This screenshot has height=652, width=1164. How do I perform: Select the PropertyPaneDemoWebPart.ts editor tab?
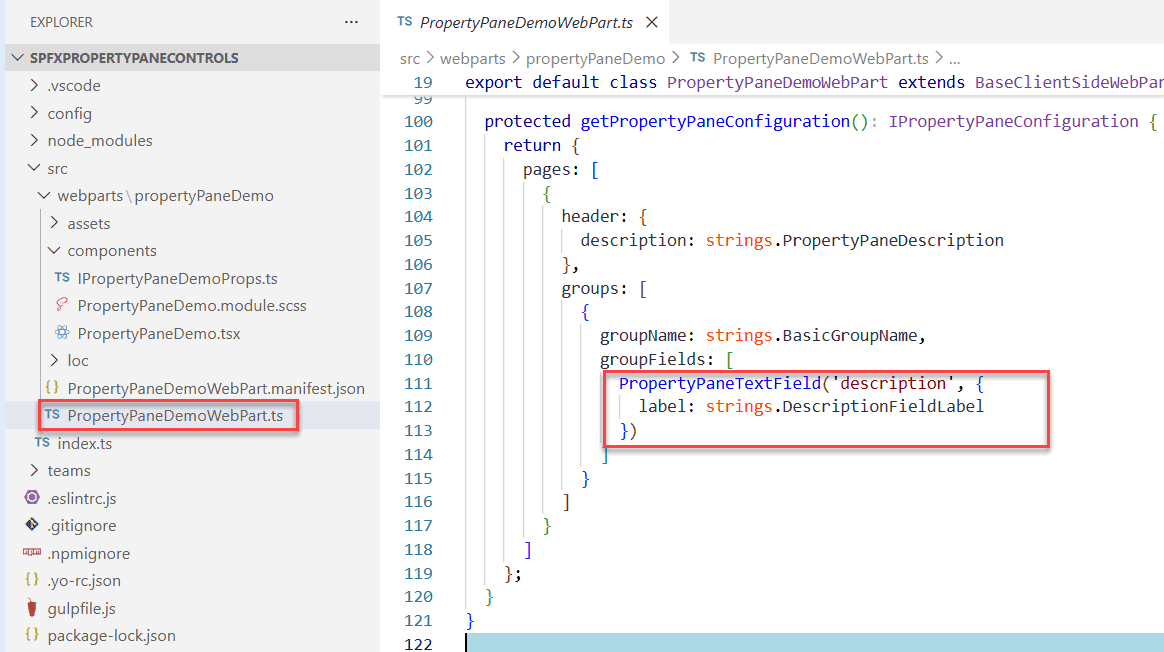tap(526, 22)
